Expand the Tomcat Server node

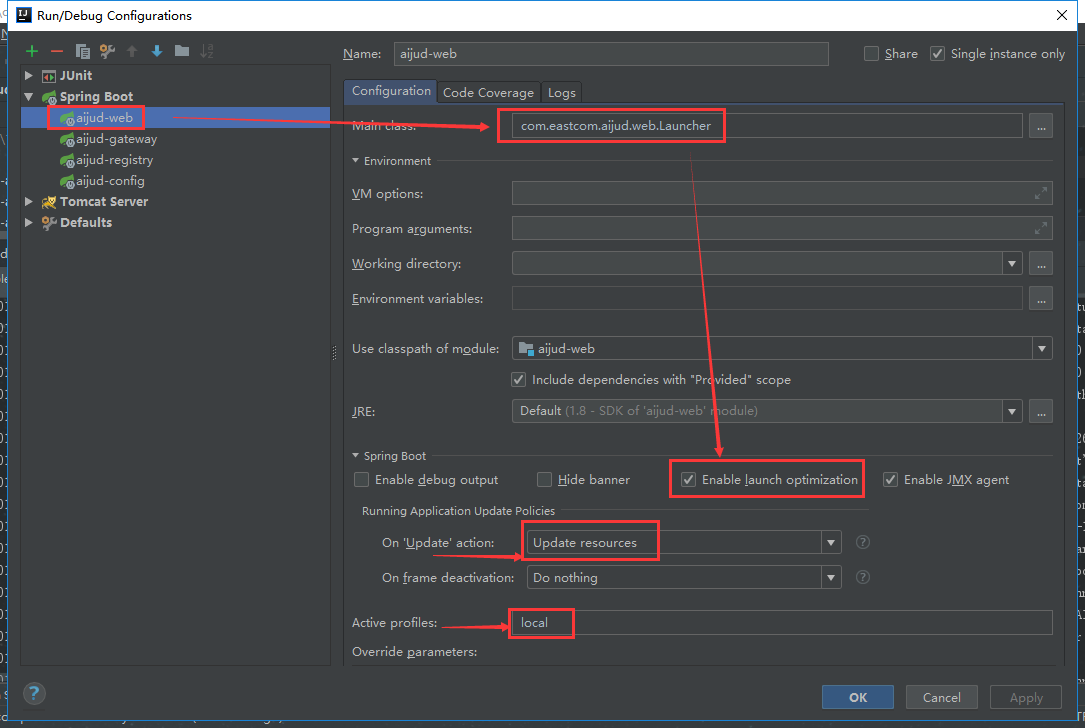coord(28,201)
